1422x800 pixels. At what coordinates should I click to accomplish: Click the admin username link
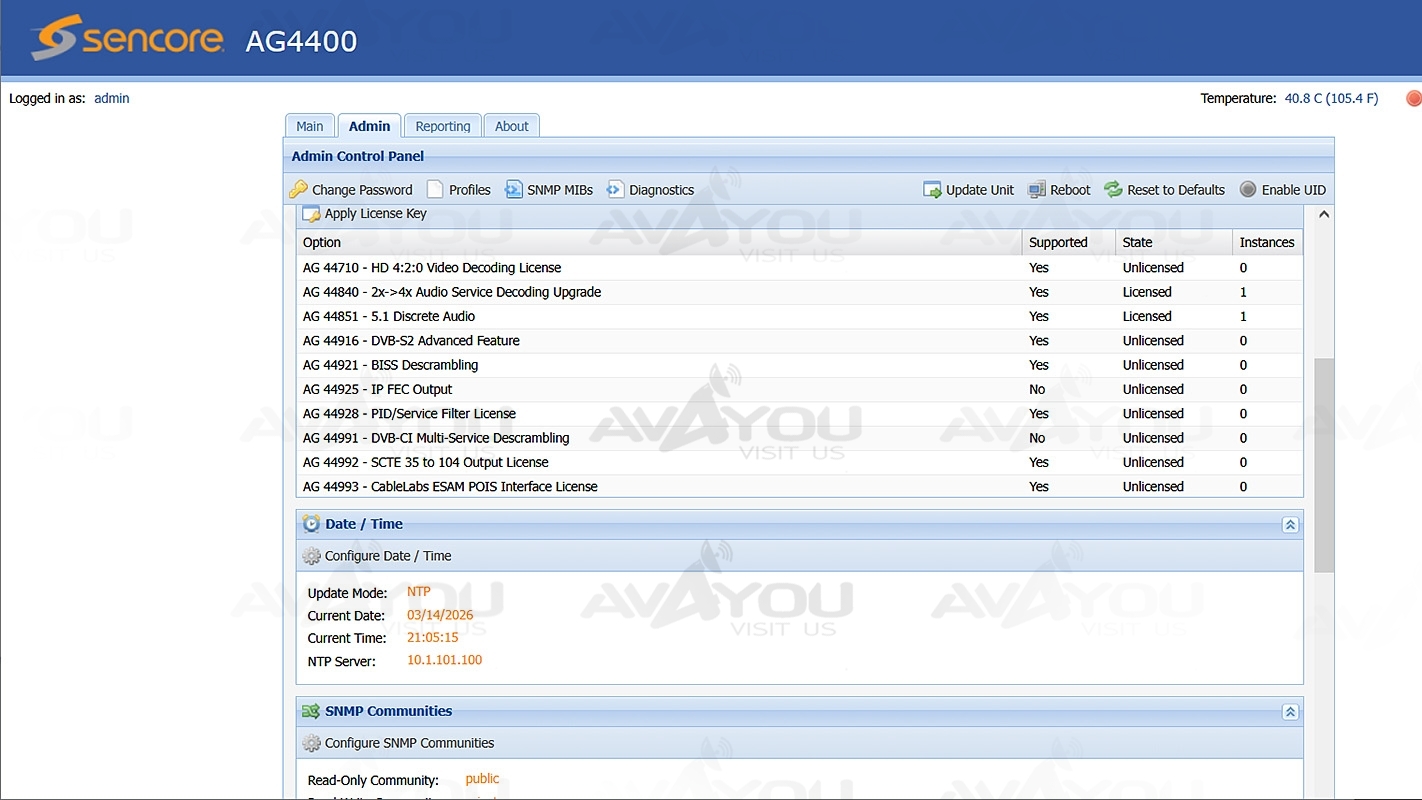coord(112,98)
